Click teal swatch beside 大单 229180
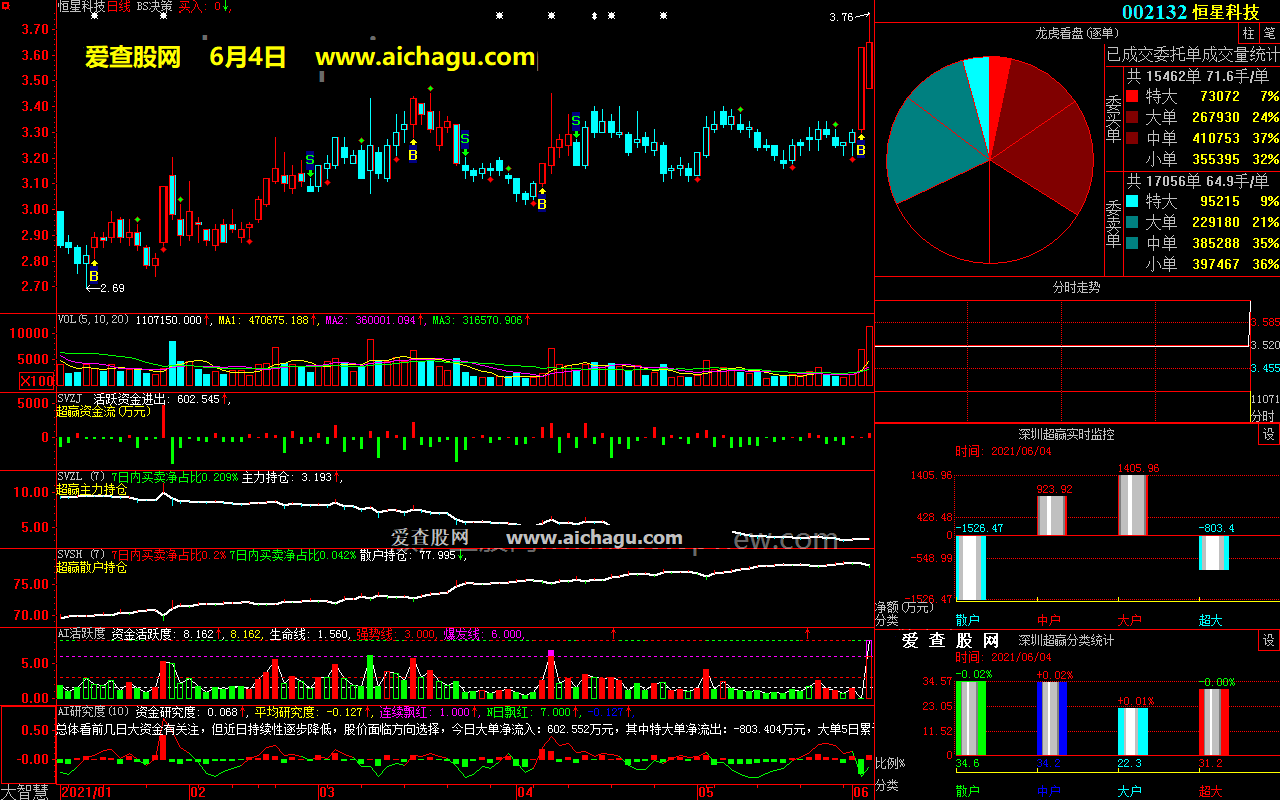 [1131, 223]
